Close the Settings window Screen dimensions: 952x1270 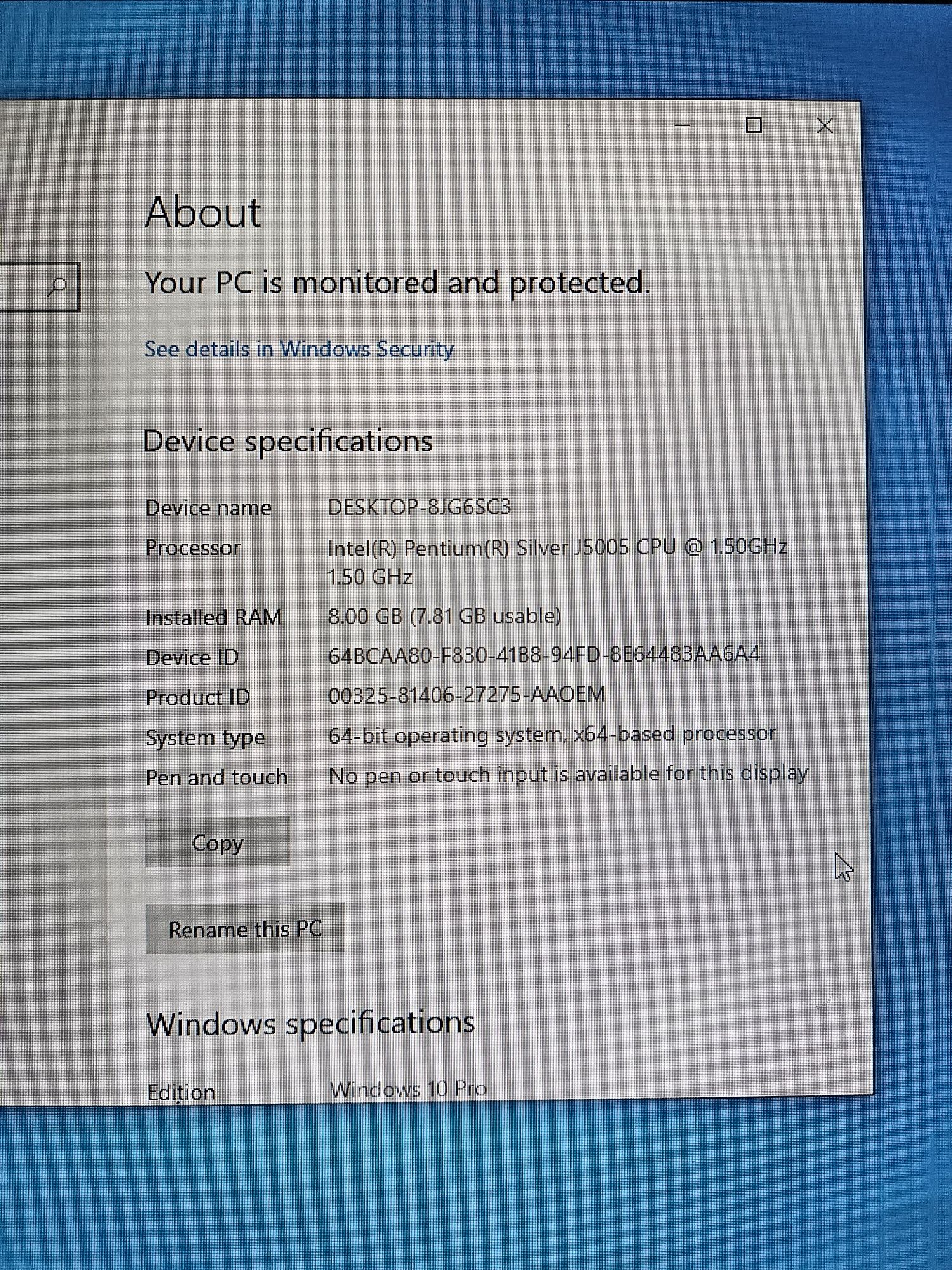pos(825,126)
